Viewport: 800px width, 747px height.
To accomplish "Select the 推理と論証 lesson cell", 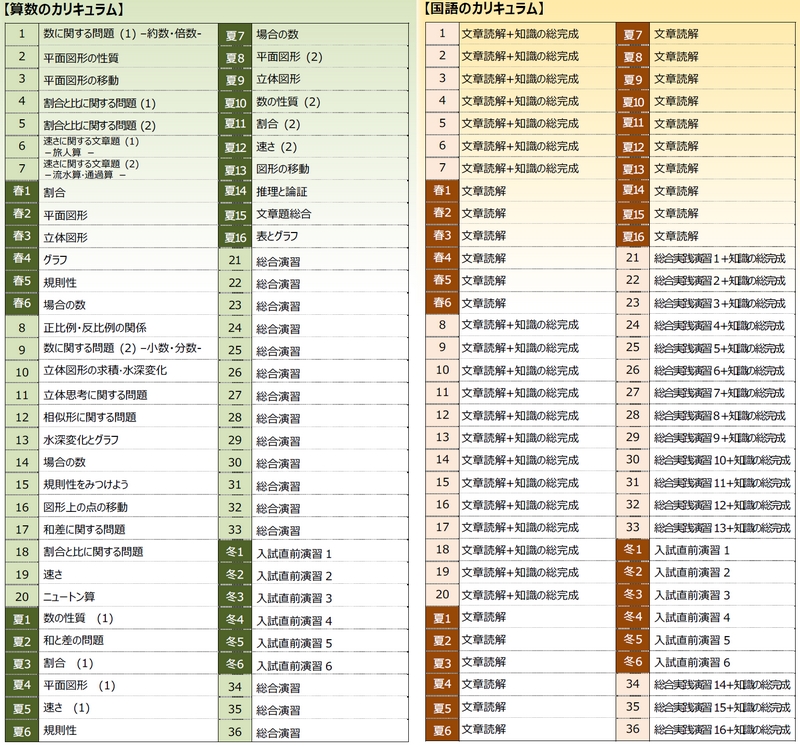I will coord(282,191).
